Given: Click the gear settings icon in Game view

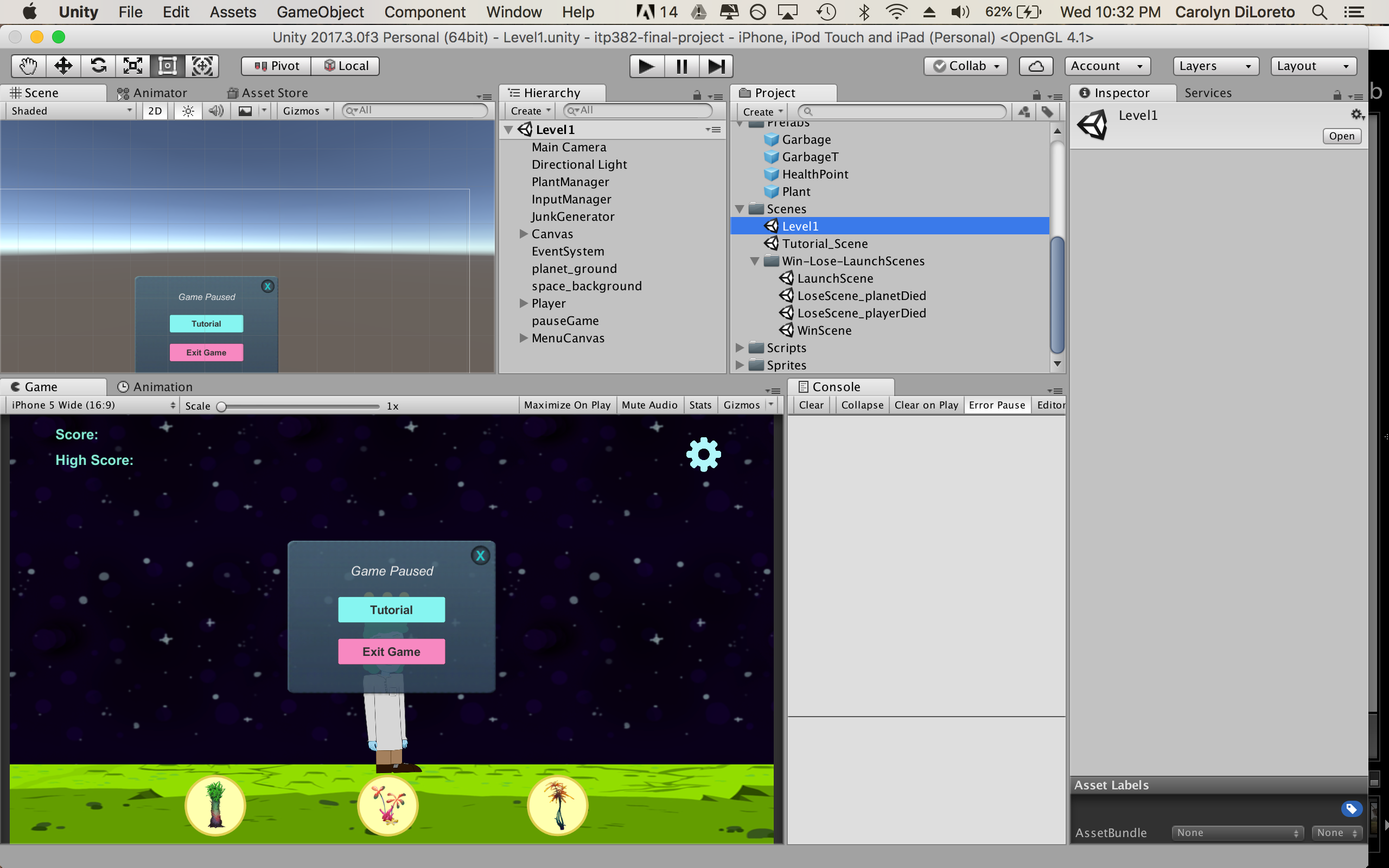Looking at the screenshot, I should click(703, 455).
